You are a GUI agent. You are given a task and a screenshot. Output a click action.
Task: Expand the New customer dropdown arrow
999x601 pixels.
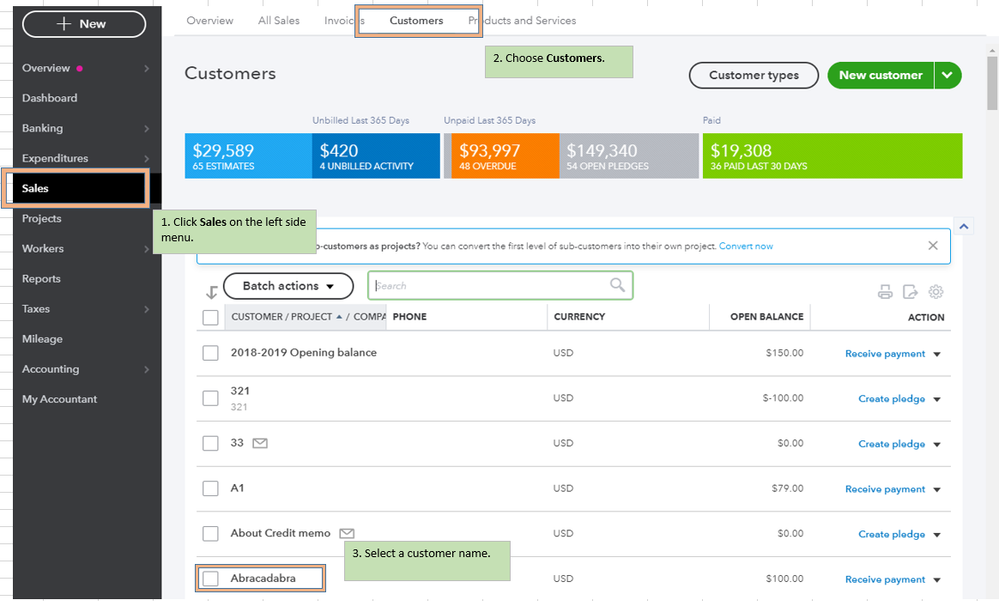click(x=948, y=75)
